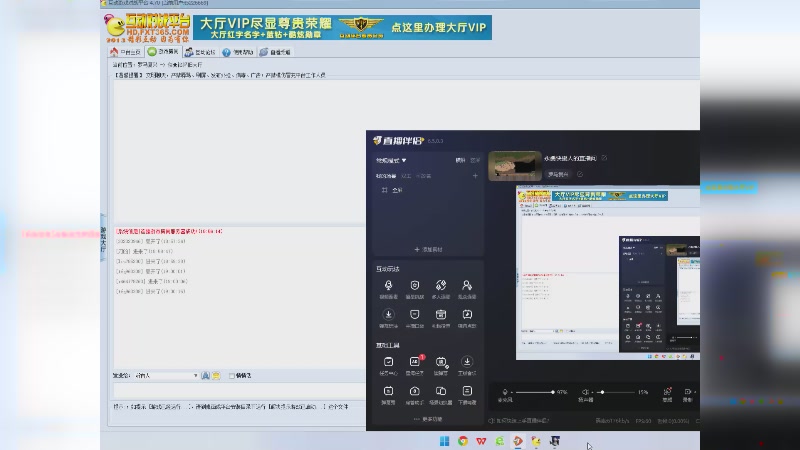Click edit icon beside the game tag
The height and width of the screenshot is (450, 800).
580,174
